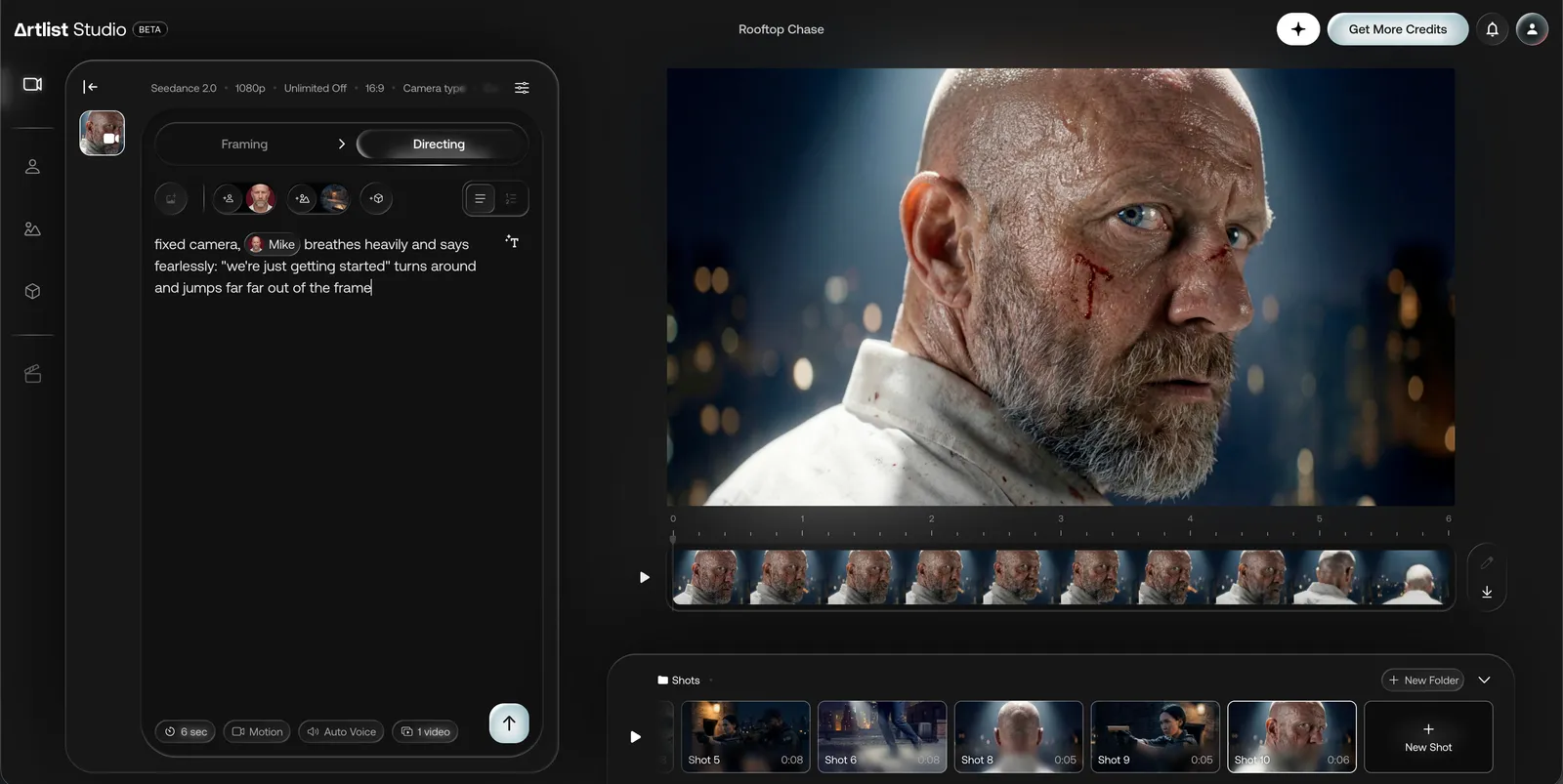The image size is (1563, 784).
Task: Click the Artlist Studio logo
Action: [x=70, y=29]
